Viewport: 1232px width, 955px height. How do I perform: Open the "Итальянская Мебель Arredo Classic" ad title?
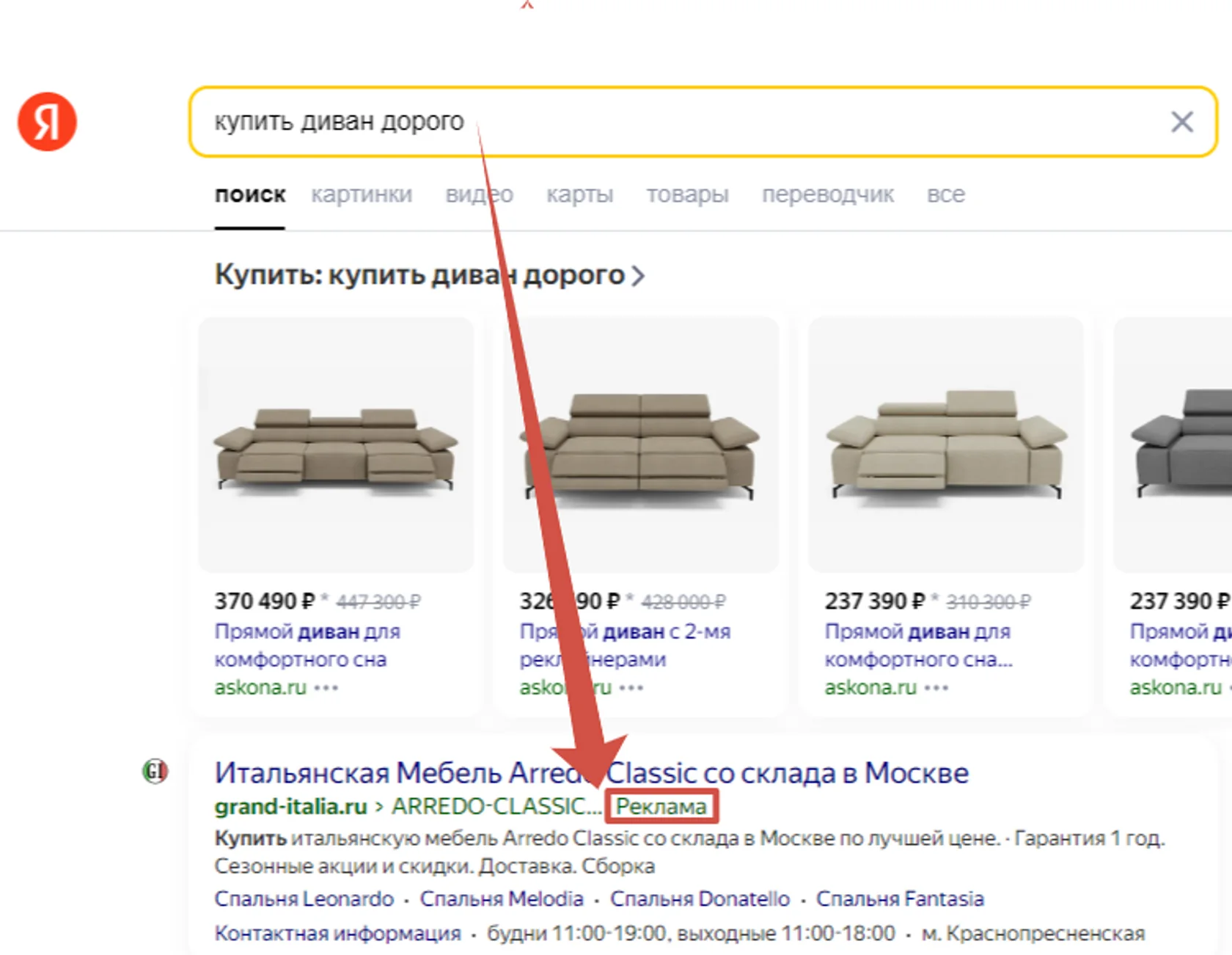click(591, 773)
